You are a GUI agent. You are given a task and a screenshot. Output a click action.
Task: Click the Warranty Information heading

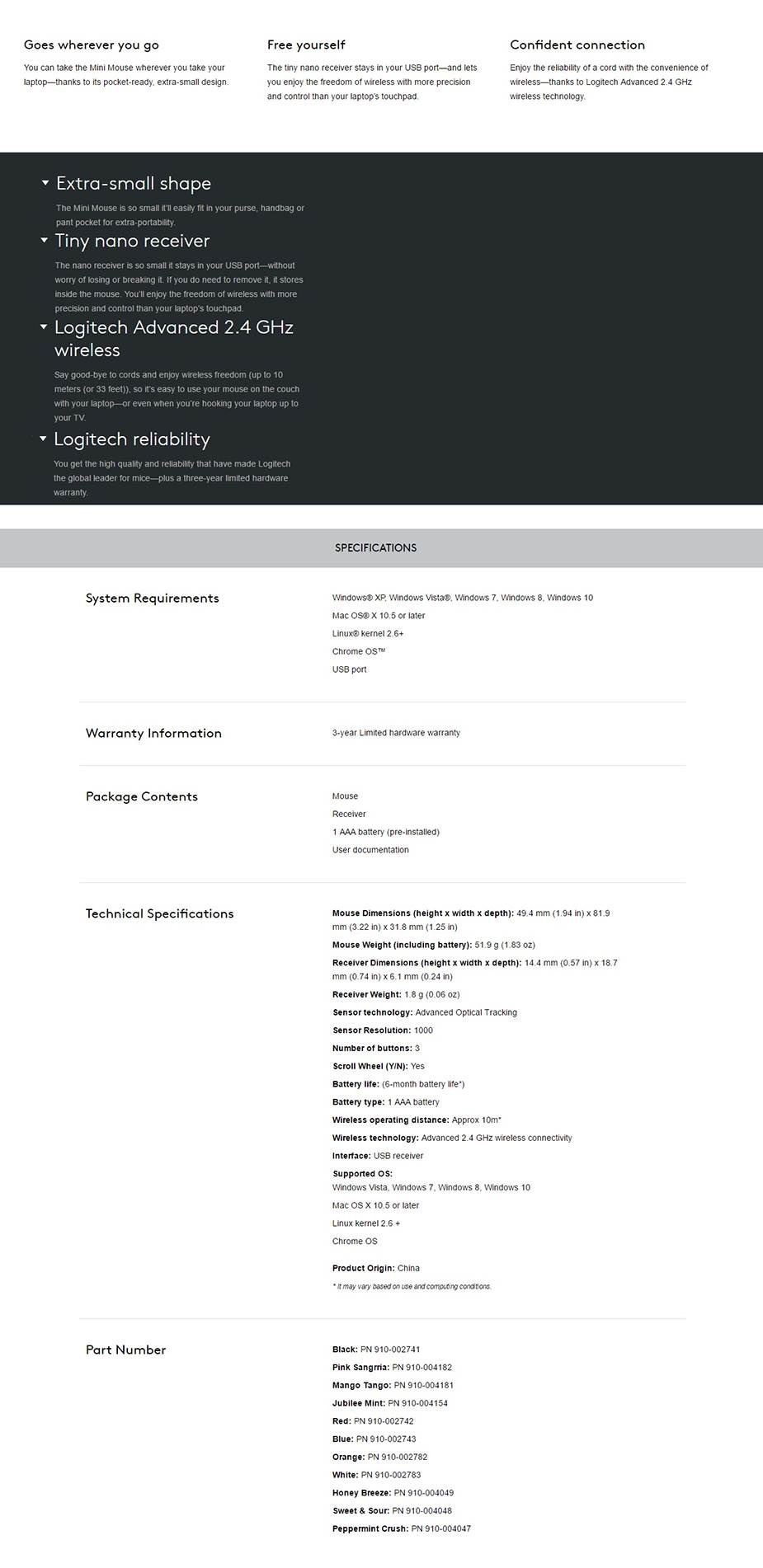click(153, 734)
